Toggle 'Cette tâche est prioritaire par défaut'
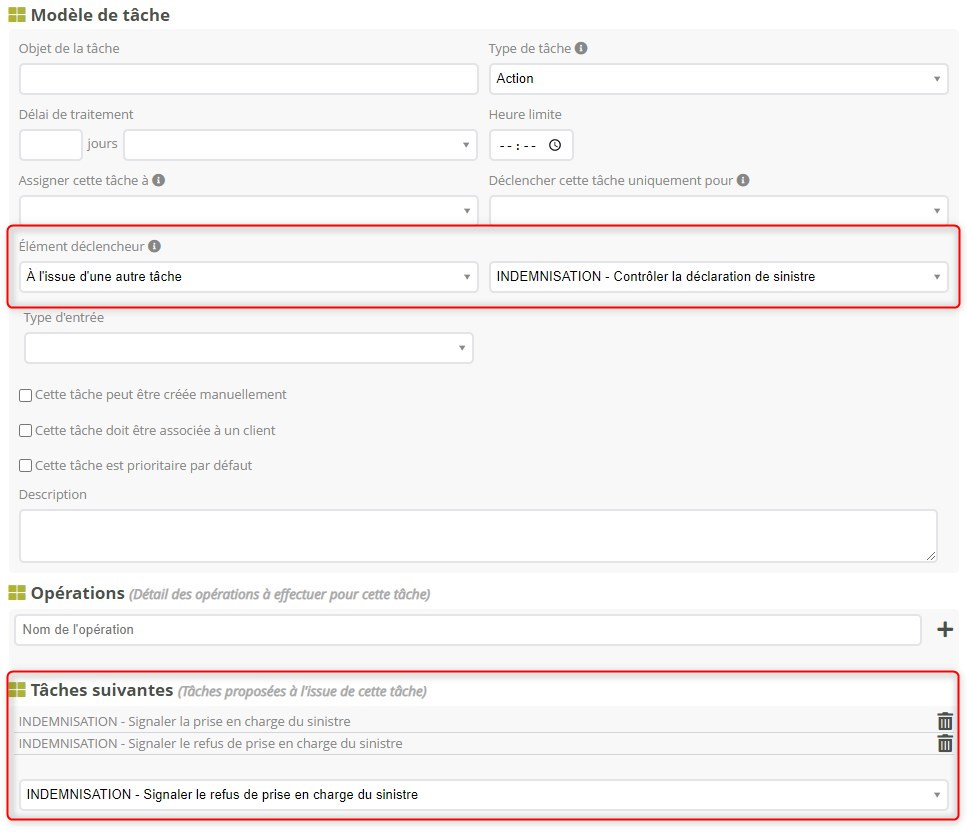This screenshot has height=835, width=967. [x=26, y=466]
